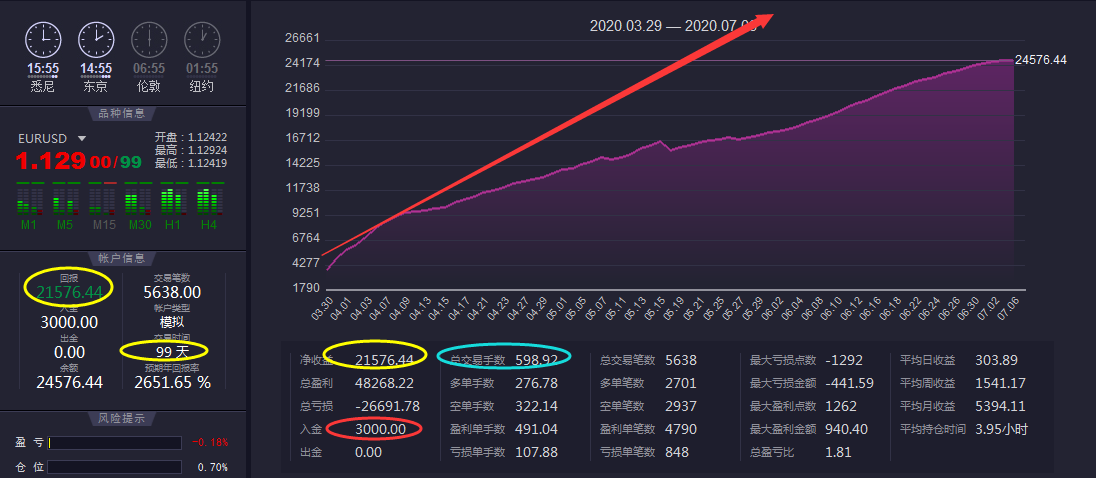Screen dimensions: 1096x478
Task: Open the EURUSD symbol dropdown
Action: (82, 138)
